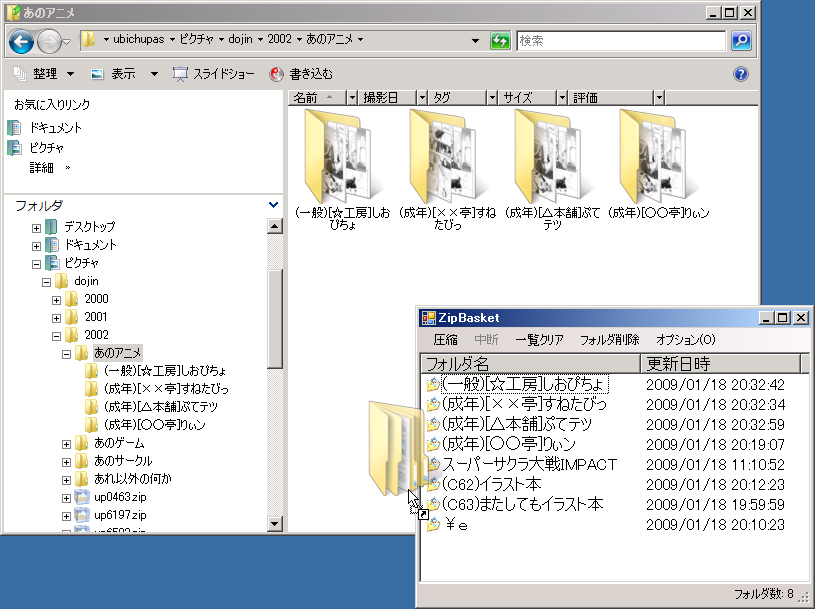Collapse the フォルダ pane chevron

click(x=273, y=205)
